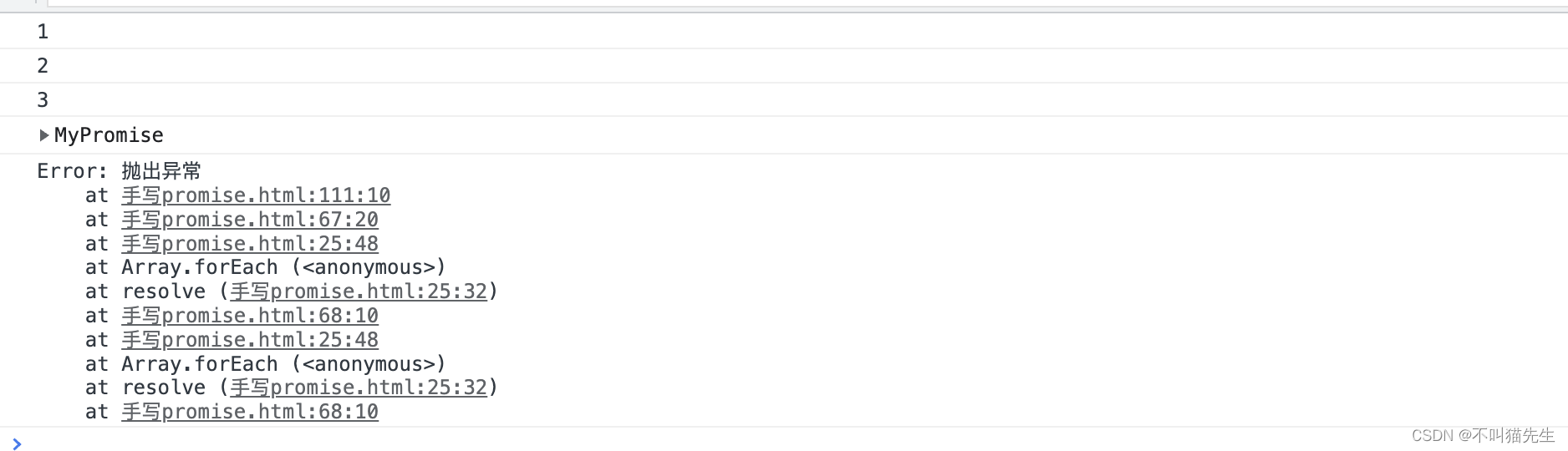
Task: Open first resolve 手写promise.html:25:32 link
Action: (x=359, y=291)
